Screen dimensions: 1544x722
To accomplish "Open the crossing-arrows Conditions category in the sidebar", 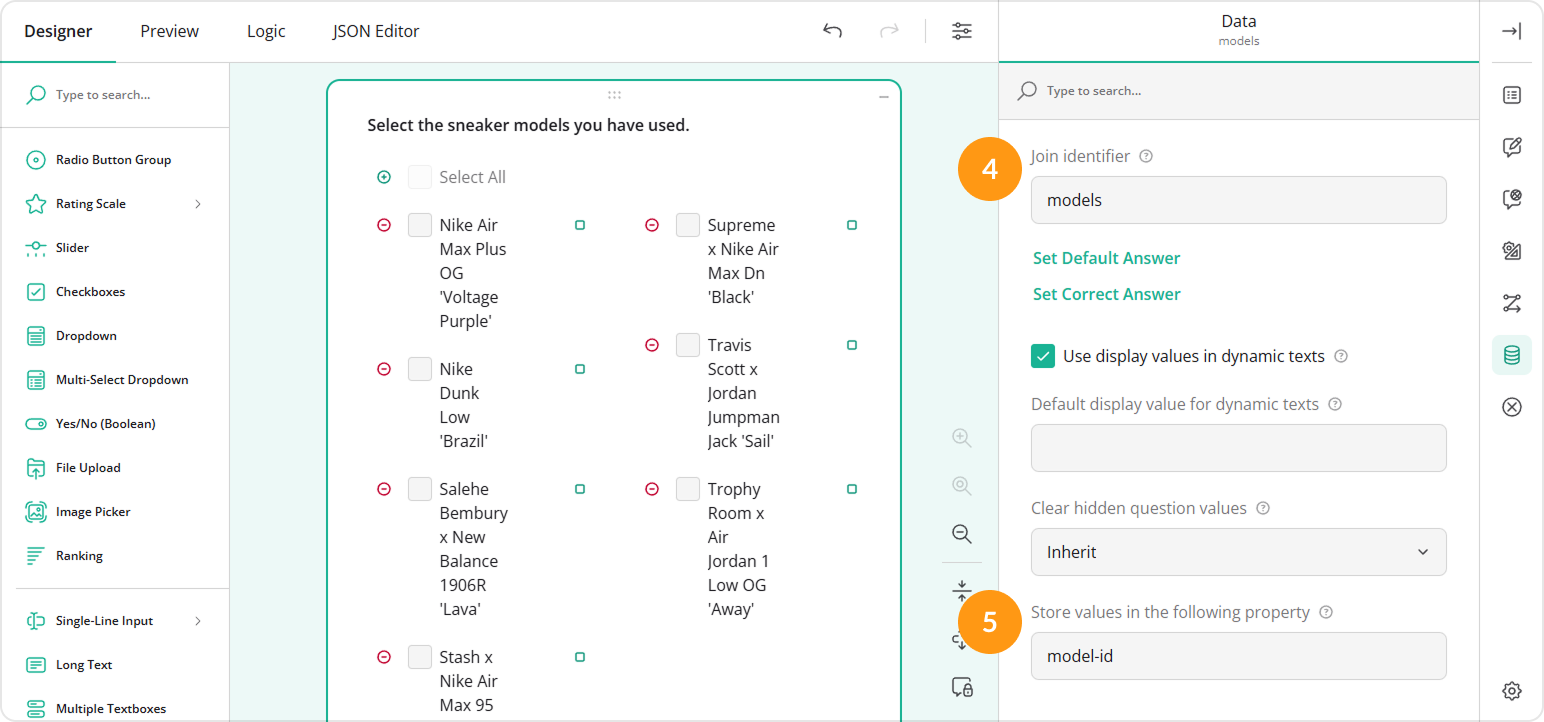I will [x=1512, y=303].
